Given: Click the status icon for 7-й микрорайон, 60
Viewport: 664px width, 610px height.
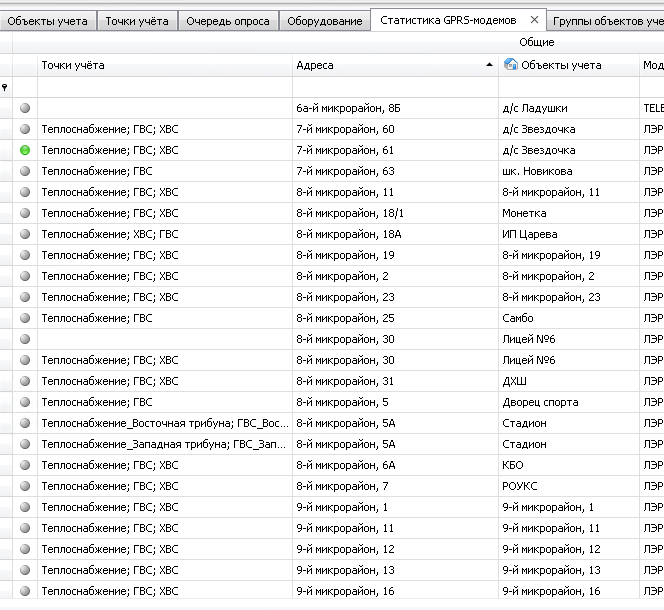Looking at the screenshot, I should click(x=25, y=129).
